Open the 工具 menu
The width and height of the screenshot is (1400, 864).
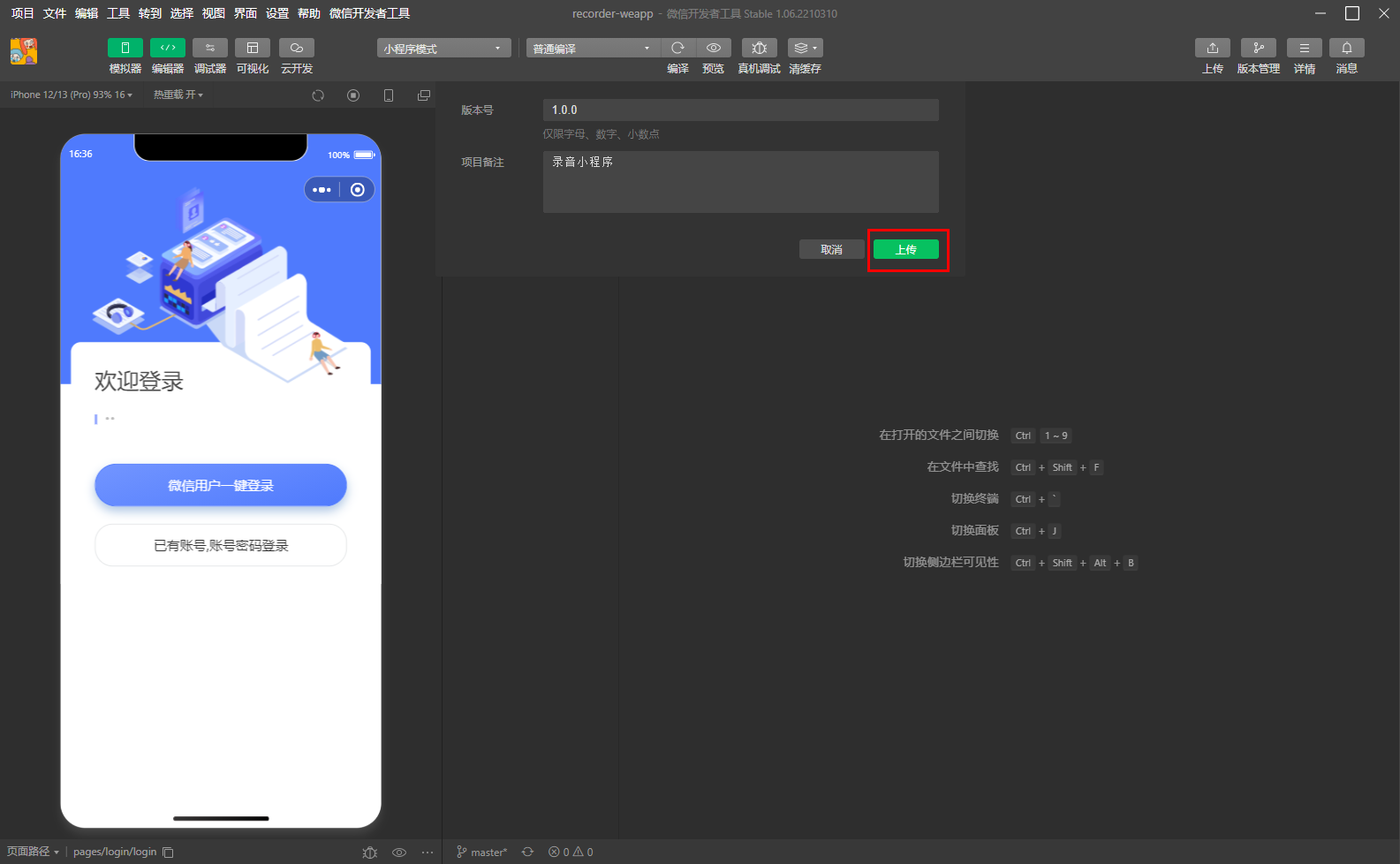point(118,13)
